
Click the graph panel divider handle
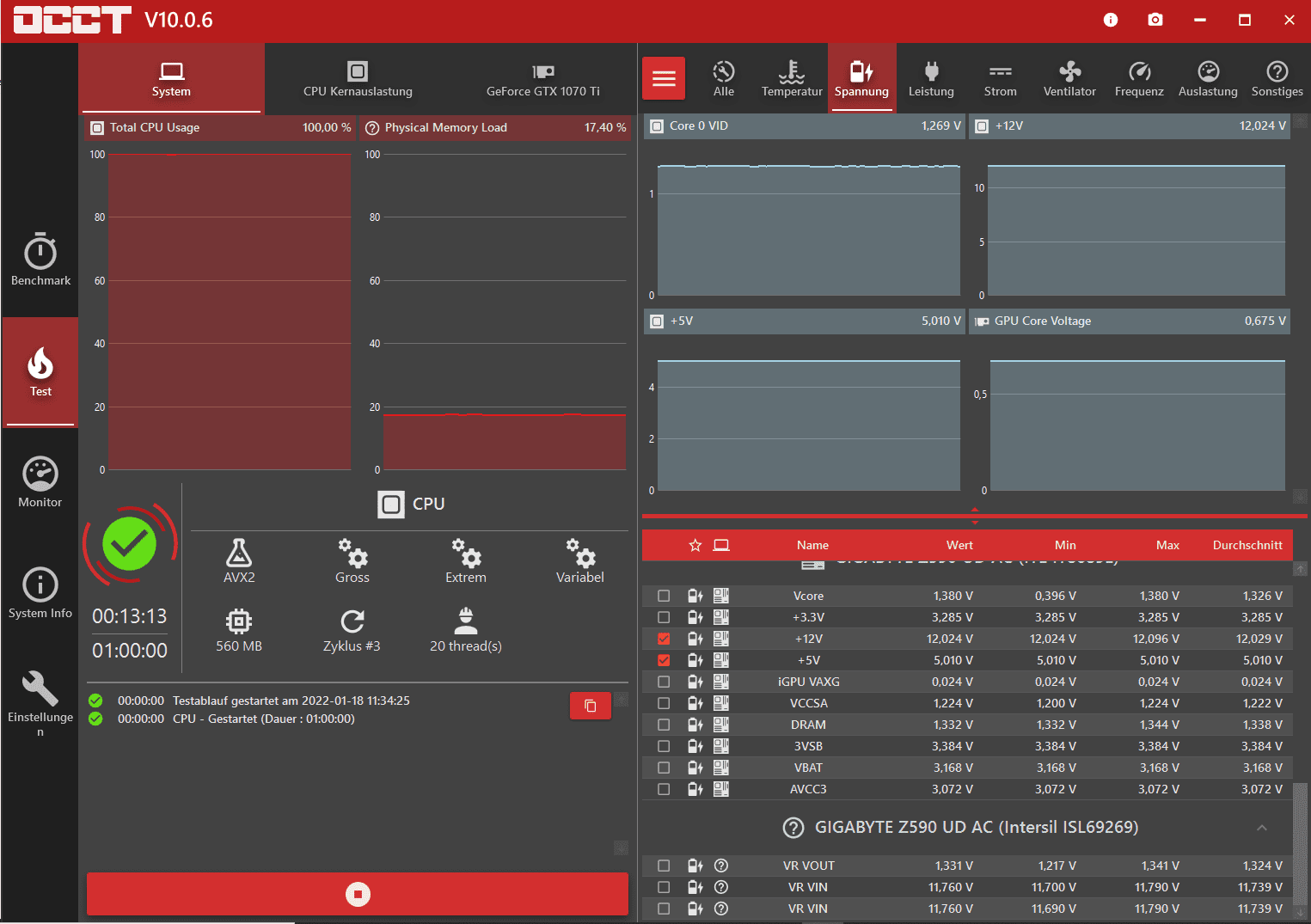pyautogui.click(x=975, y=517)
